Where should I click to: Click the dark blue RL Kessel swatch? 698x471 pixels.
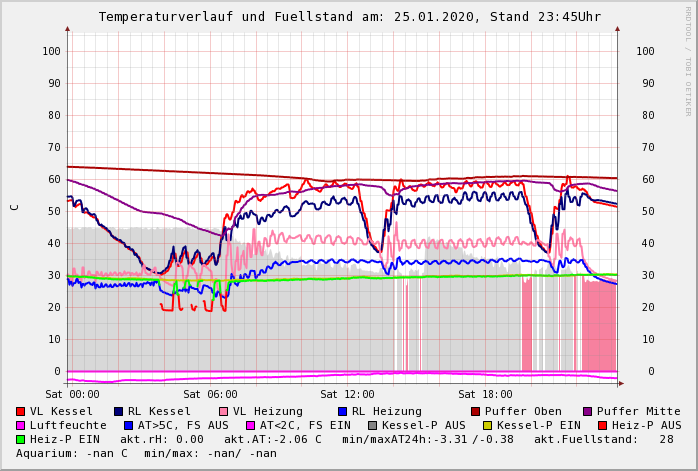[x=118, y=411]
